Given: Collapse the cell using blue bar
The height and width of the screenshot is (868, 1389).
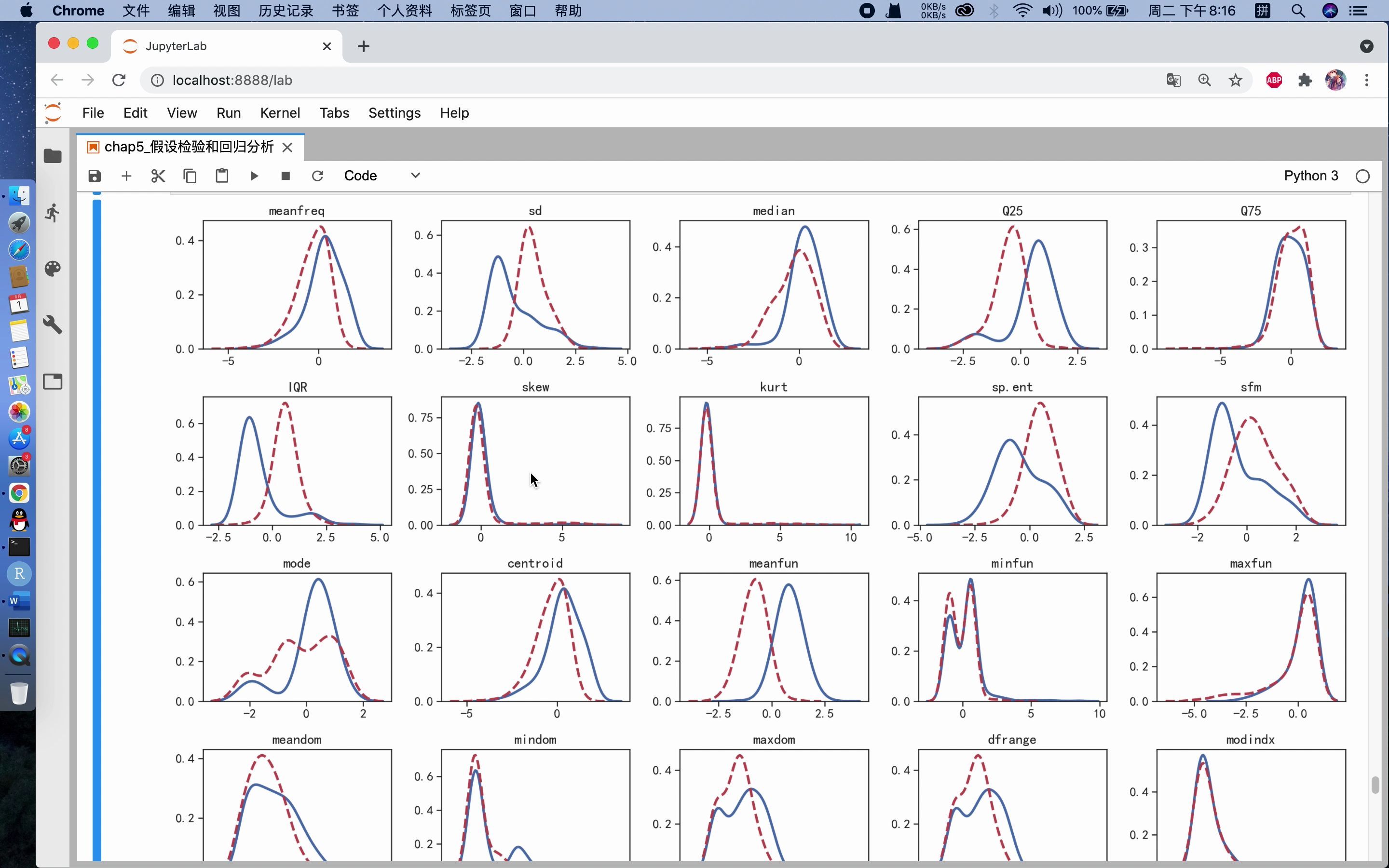Looking at the screenshot, I should tap(97, 516).
